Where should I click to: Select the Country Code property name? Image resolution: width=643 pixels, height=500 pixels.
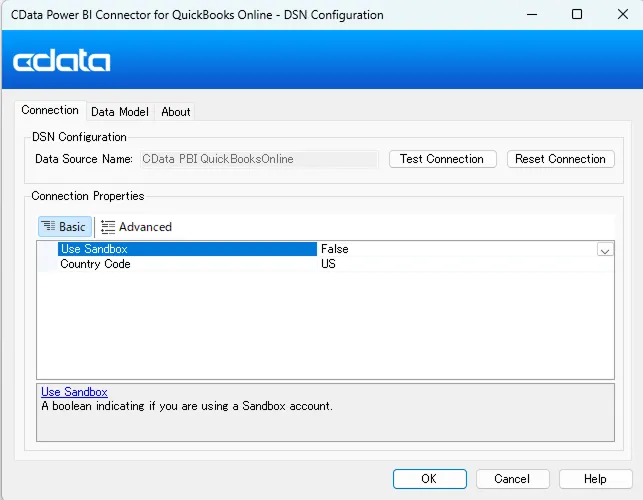(96, 264)
